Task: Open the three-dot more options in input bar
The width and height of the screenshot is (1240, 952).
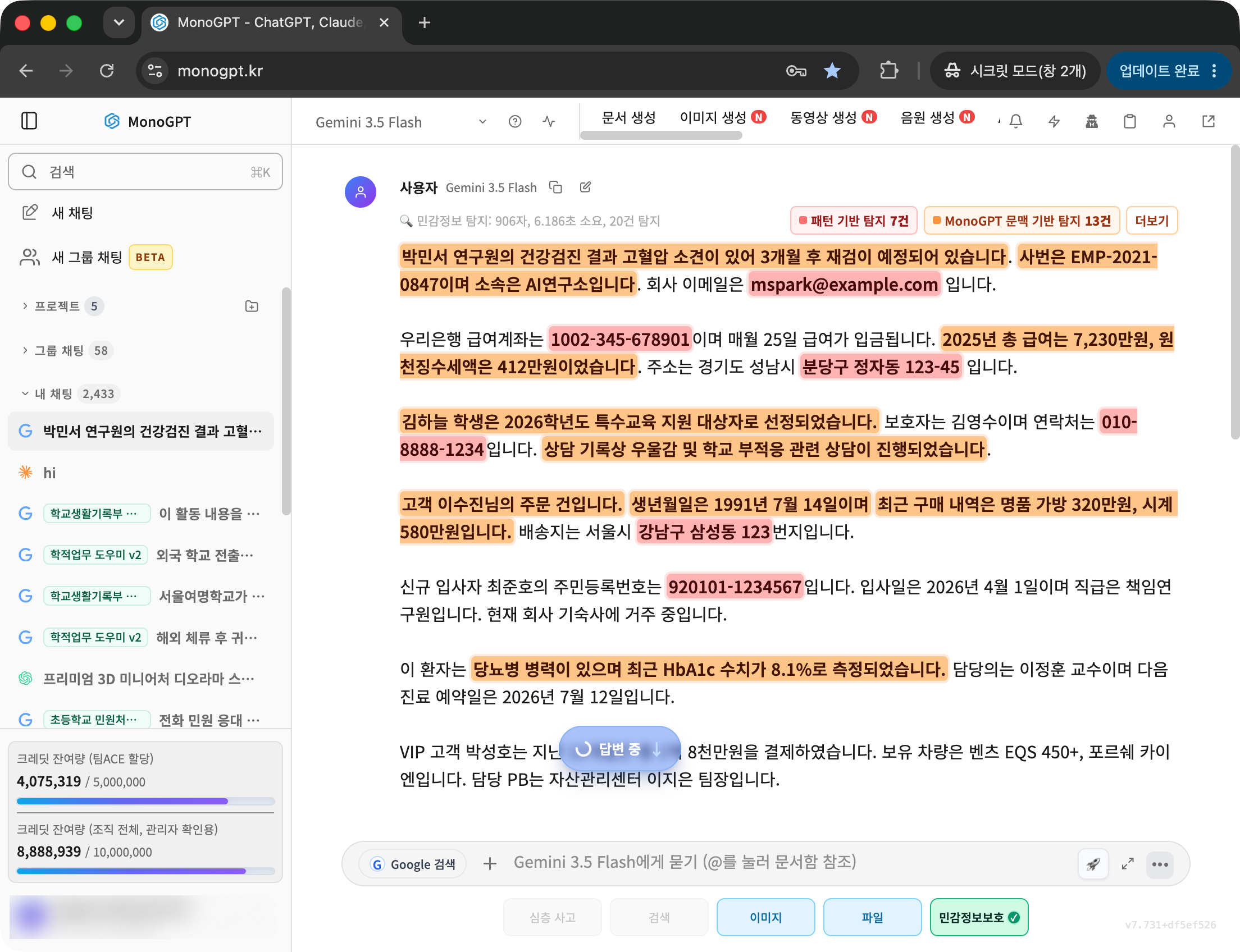Action: [1160, 864]
